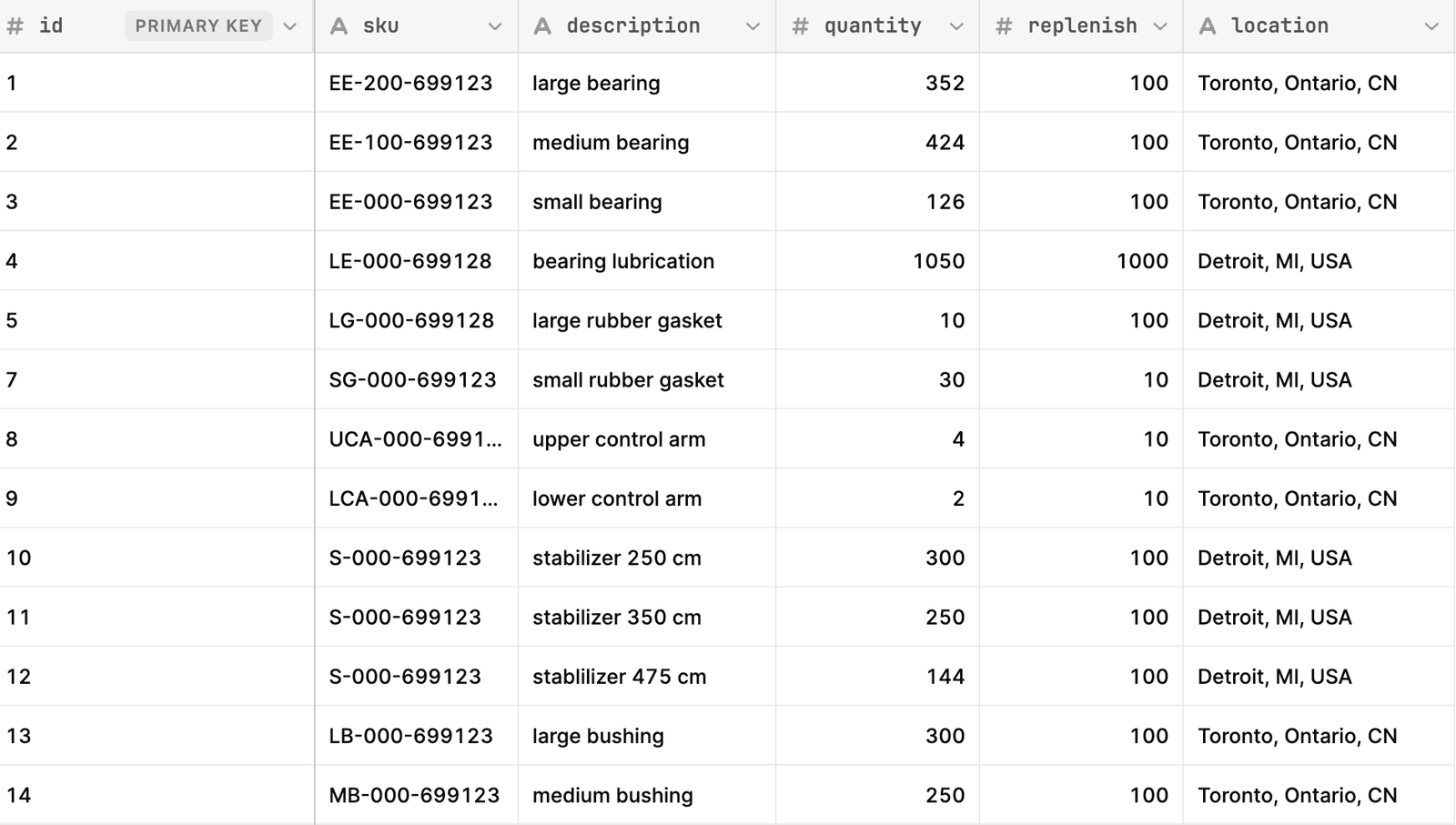Select cell MB-000-699123
Viewport: 1456px width, 825px height.
pos(417,795)
